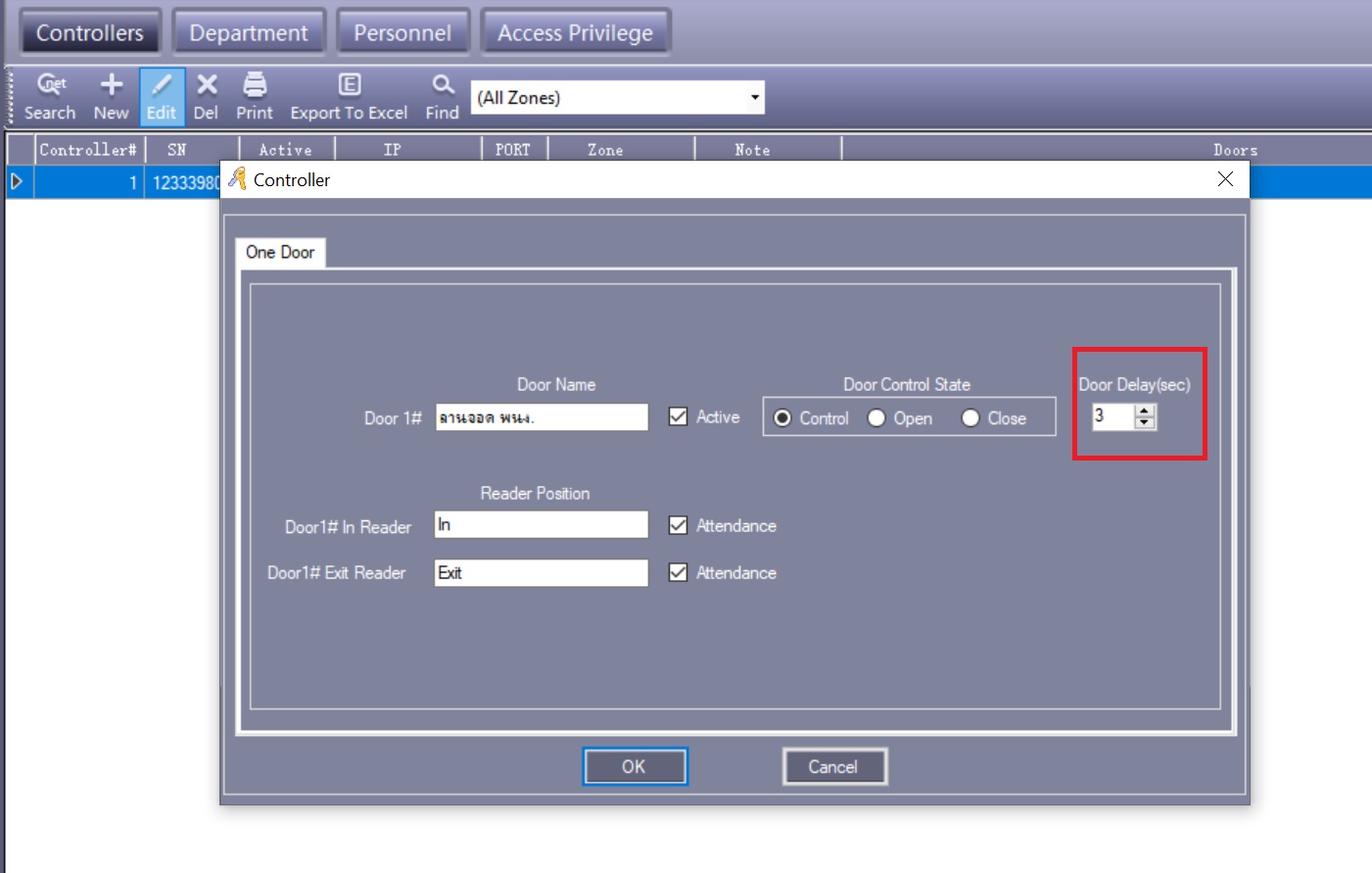Increase Door Delay with the up arrow
Screen dimensions: 1372x873
(1145, 411)
